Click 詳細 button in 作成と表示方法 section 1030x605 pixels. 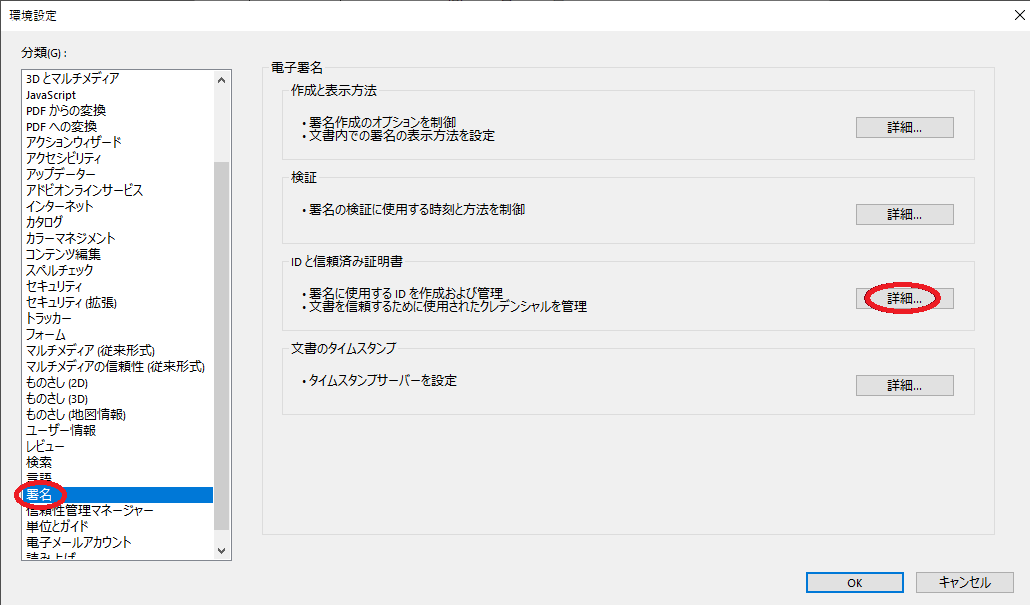904,128
